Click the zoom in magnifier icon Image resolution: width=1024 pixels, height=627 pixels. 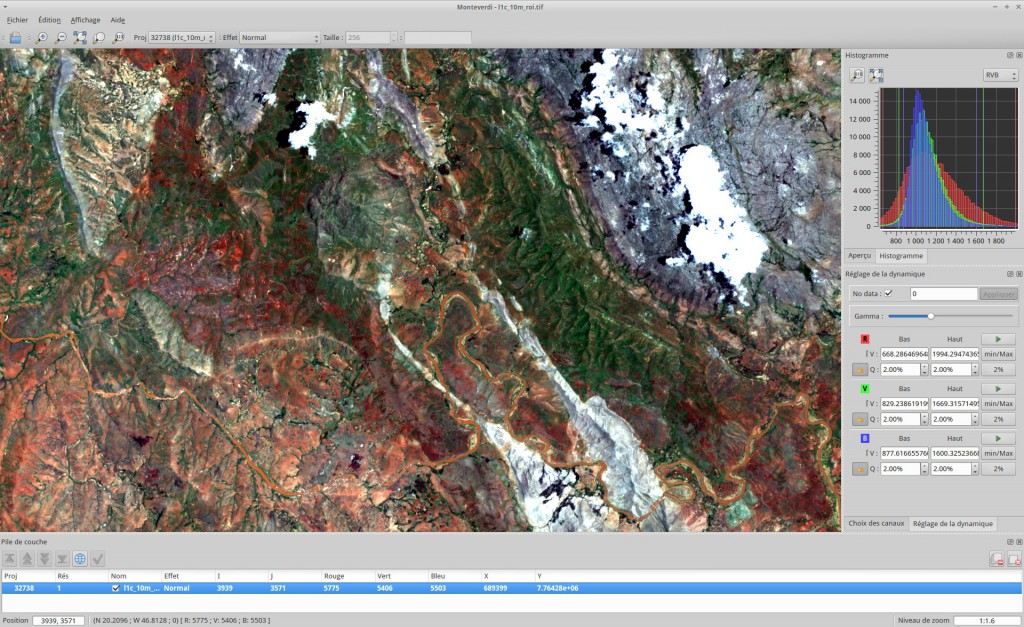coord(42,38)
